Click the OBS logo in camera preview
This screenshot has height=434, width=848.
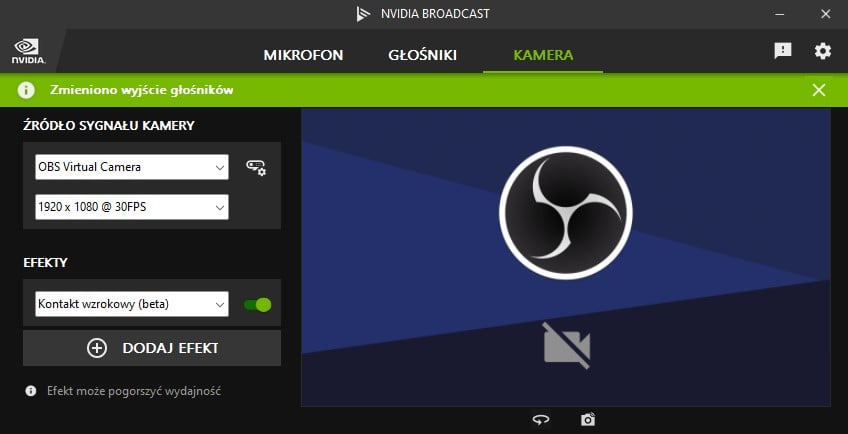(566, 213)
